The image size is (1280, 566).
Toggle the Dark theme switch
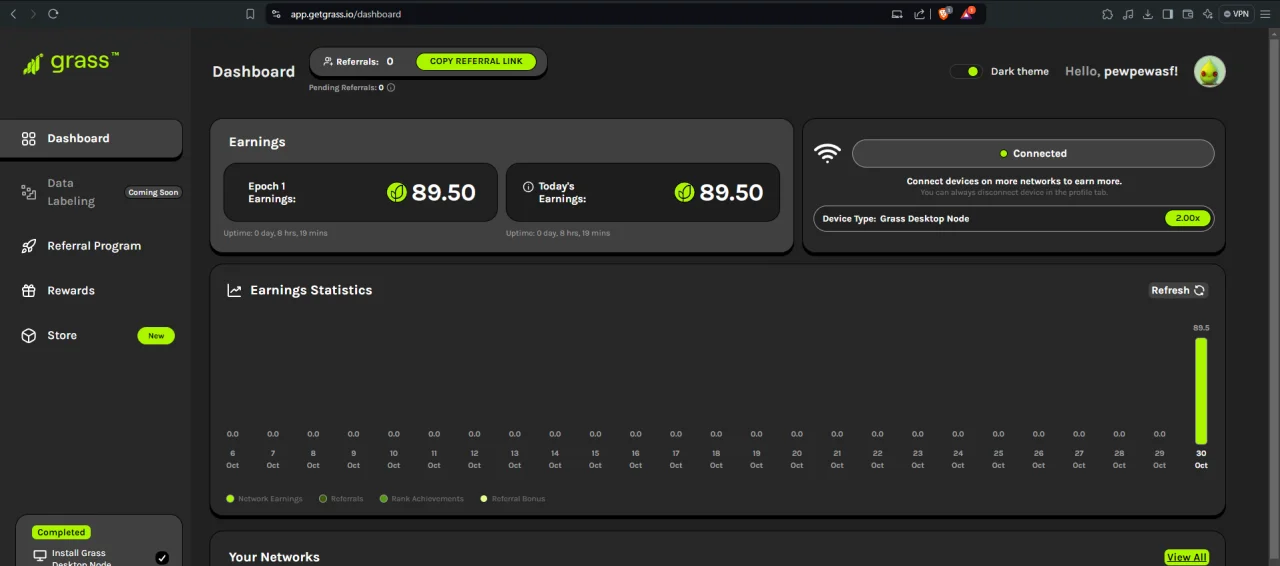click(x=966, y=71)
